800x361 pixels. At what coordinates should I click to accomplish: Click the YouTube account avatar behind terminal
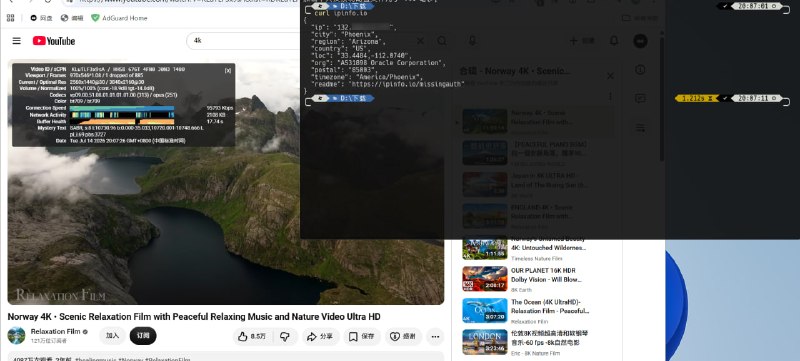(x=640, y=41)
